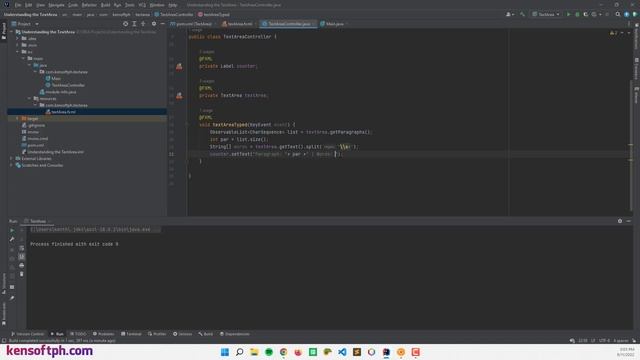Open Version Control tool window

click(x=27, y=334)
